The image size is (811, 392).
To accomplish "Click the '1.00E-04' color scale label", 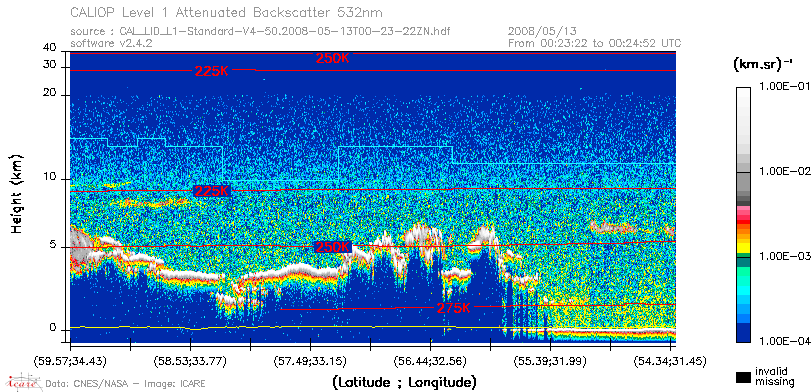I will (x=784, y=342).
